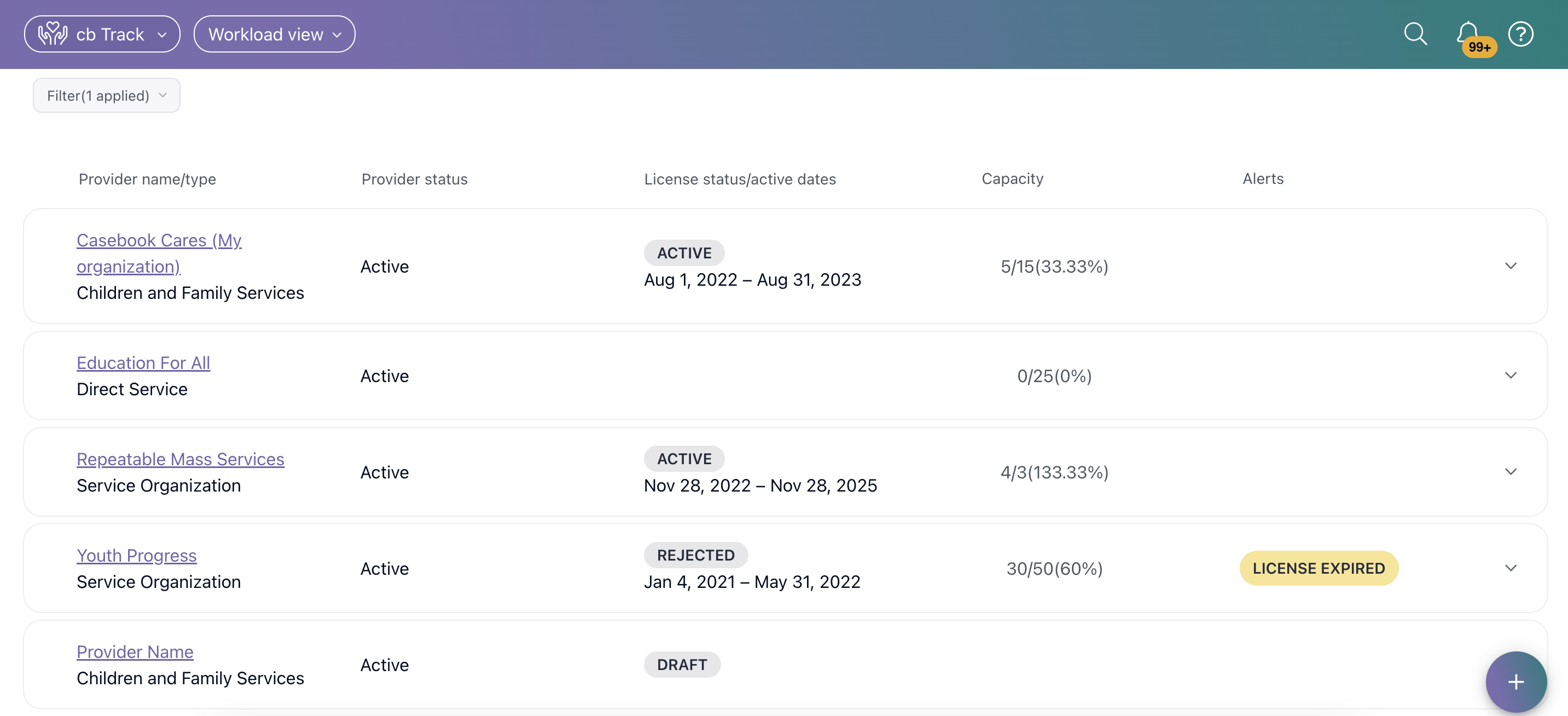Click the Alerts column header
The width and height of the screenshot is (1568, 716).
1263,178
